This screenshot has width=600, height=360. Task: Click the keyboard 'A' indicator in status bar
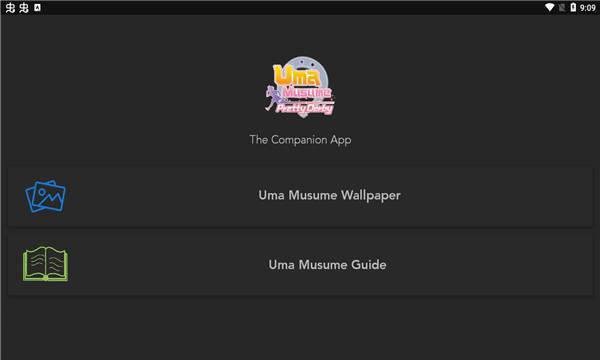click(37, 7)
